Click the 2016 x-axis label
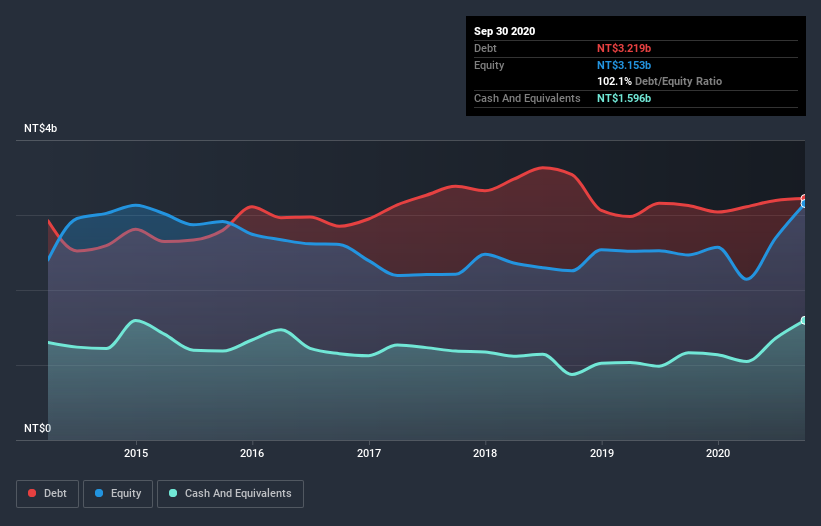Image resolution: width=821 pixels, height=526 pixels. click(x=252, y=453)
